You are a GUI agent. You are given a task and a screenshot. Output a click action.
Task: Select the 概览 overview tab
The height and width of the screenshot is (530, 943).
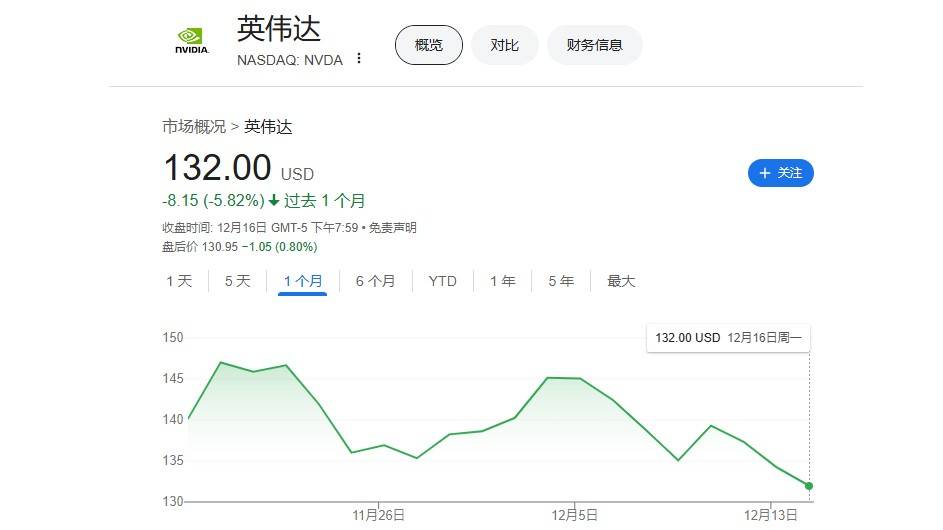428,45
